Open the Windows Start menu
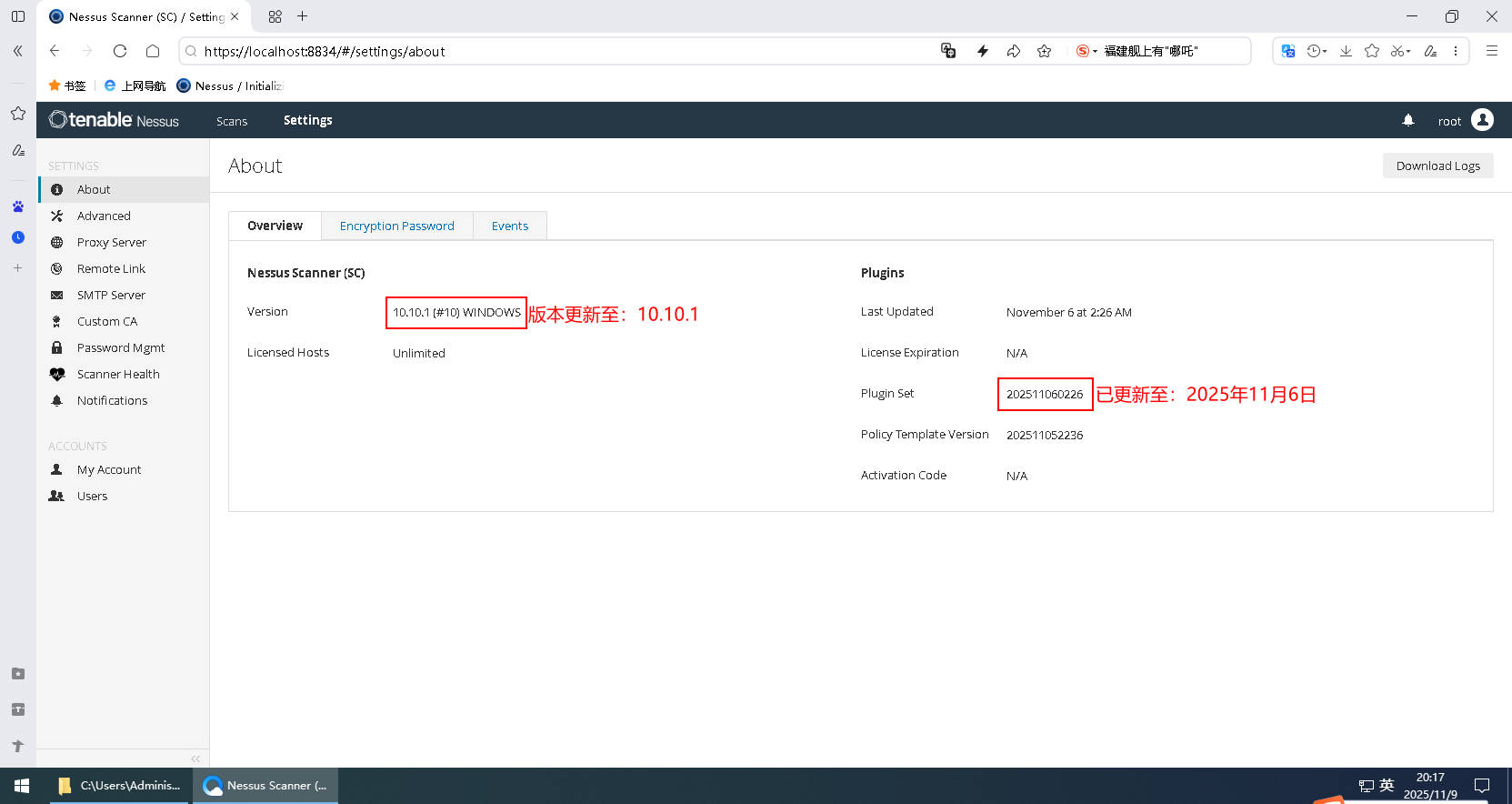The width and height of the screenshot is (1512, 804). click(x=22, y=786)
